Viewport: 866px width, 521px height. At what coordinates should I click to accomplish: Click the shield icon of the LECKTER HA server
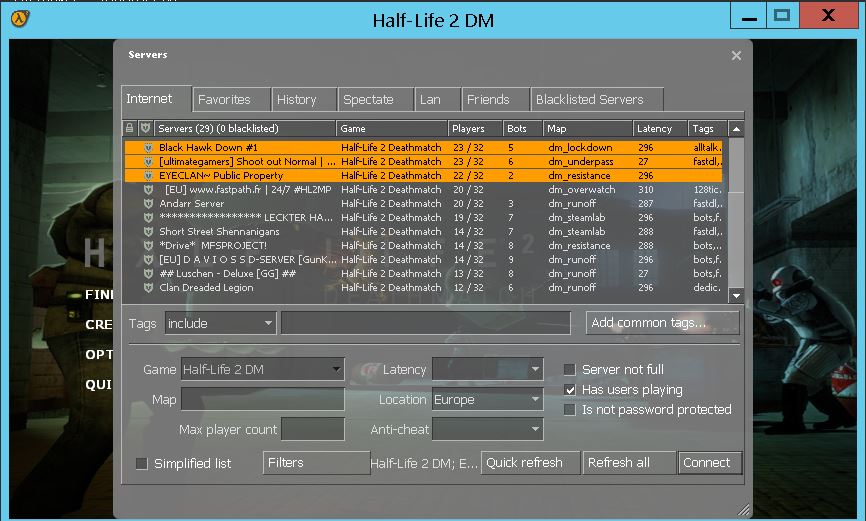click(x=148, y=218)
